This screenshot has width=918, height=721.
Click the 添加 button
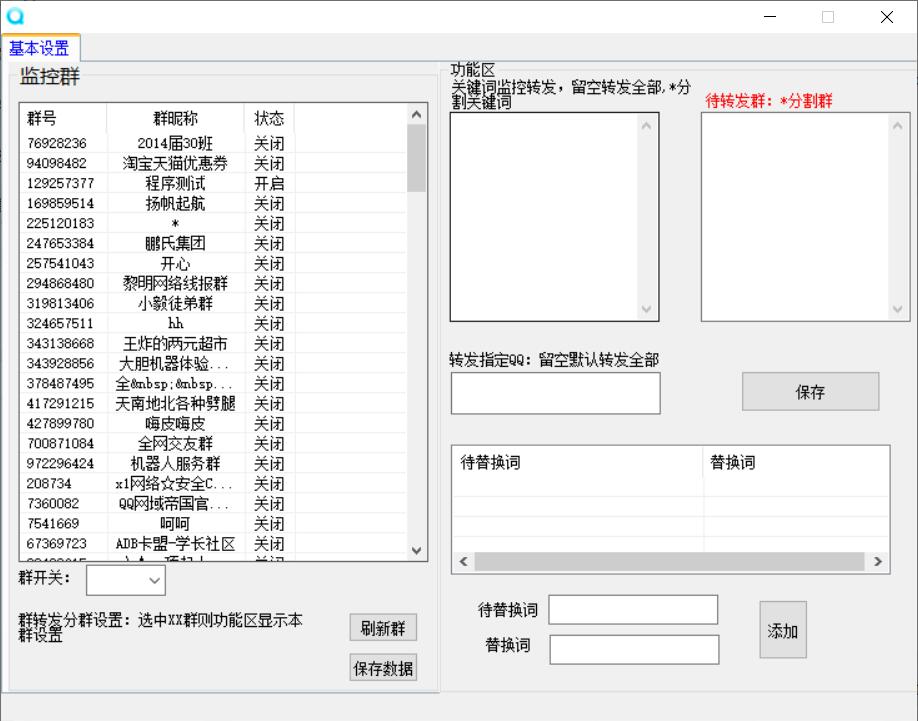[783, 630]
